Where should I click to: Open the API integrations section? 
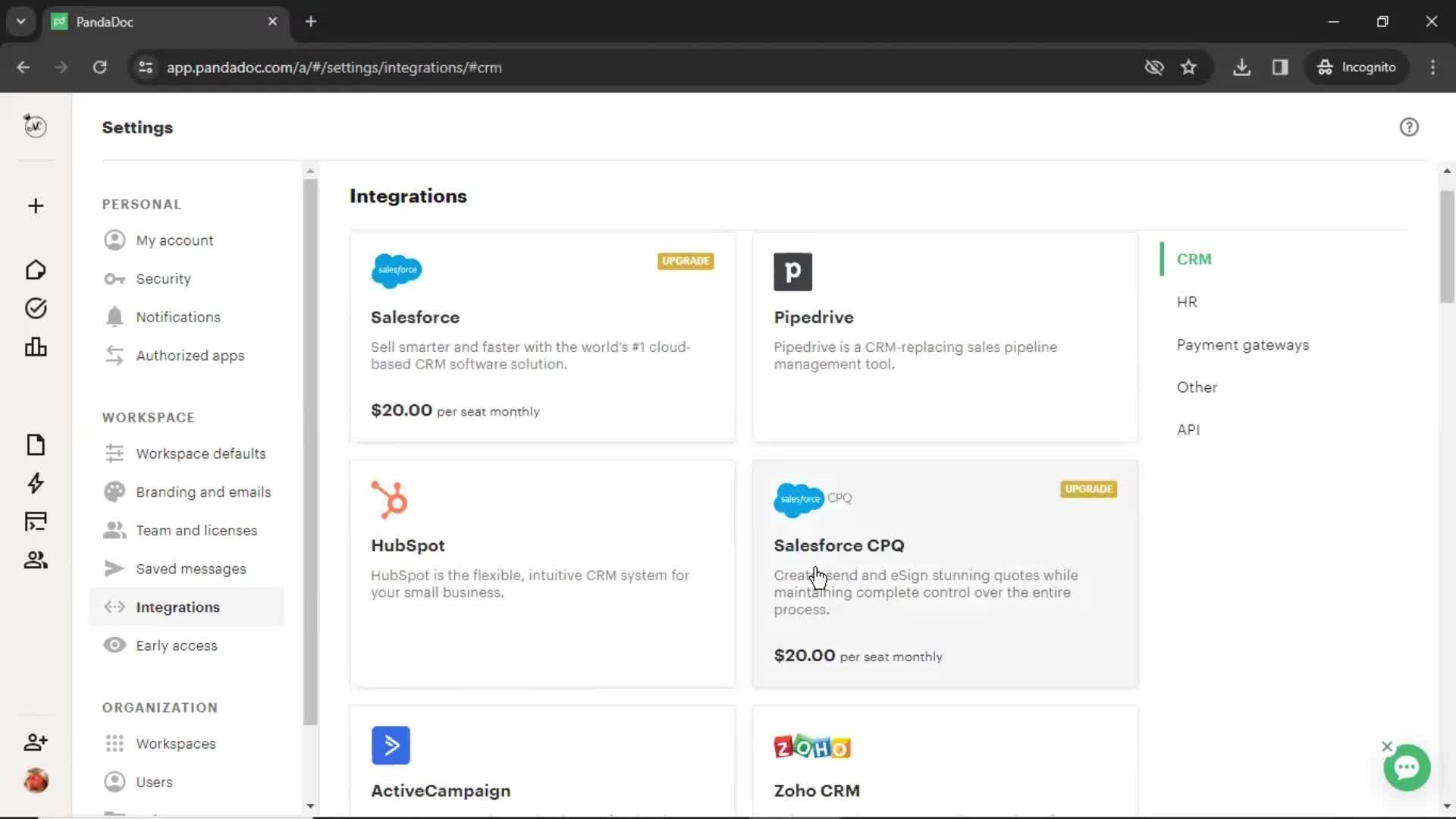click(1187, 429)
